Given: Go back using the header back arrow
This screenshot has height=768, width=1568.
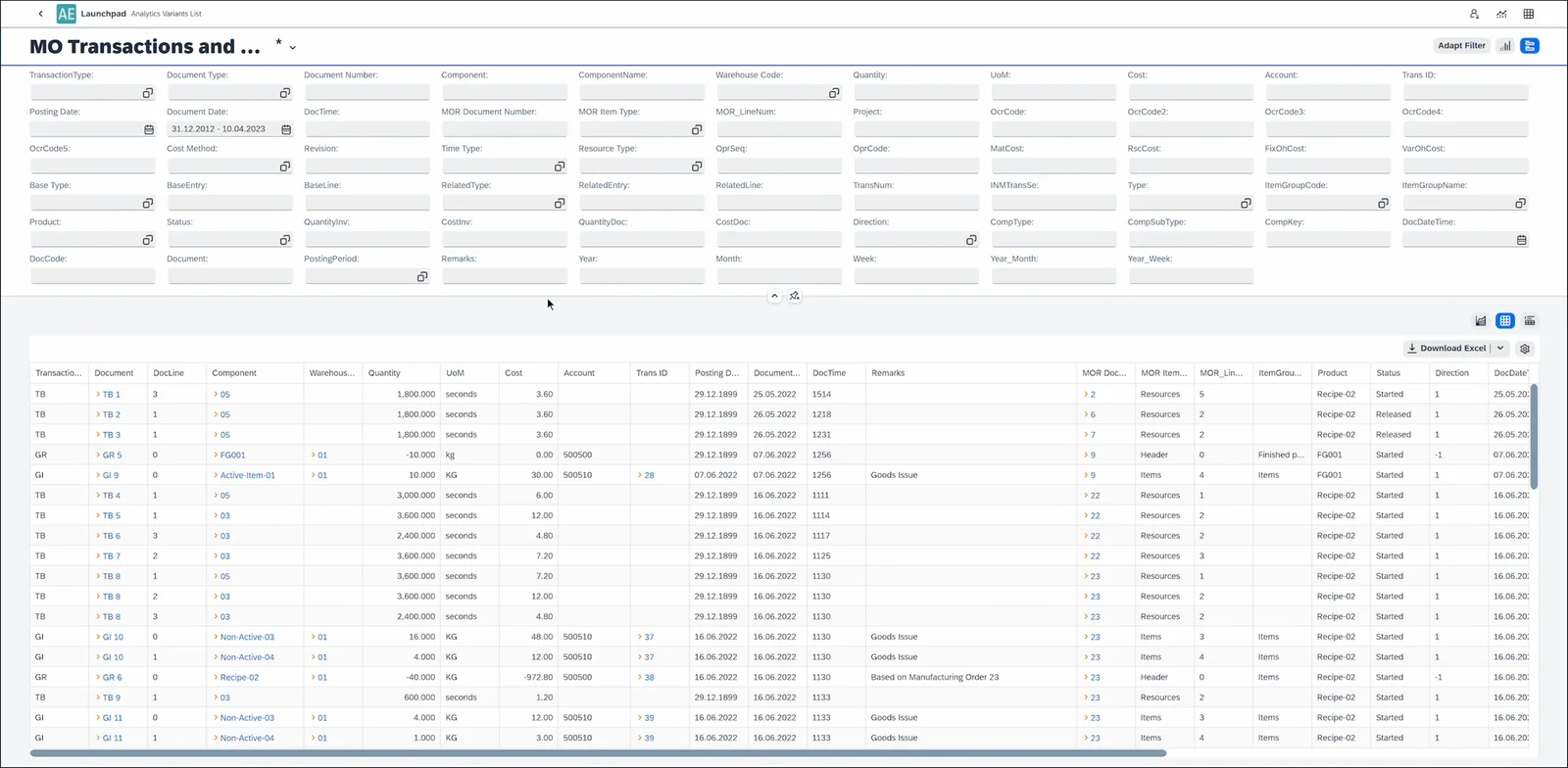Looking at the screenshot, I should click(40, 14).
